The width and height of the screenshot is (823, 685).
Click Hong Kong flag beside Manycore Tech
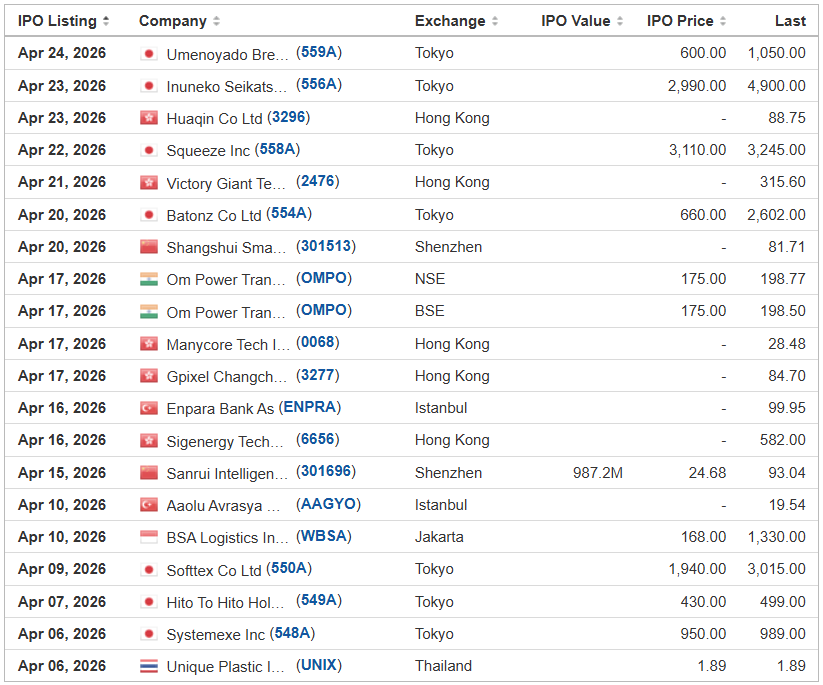pos(149,344)
